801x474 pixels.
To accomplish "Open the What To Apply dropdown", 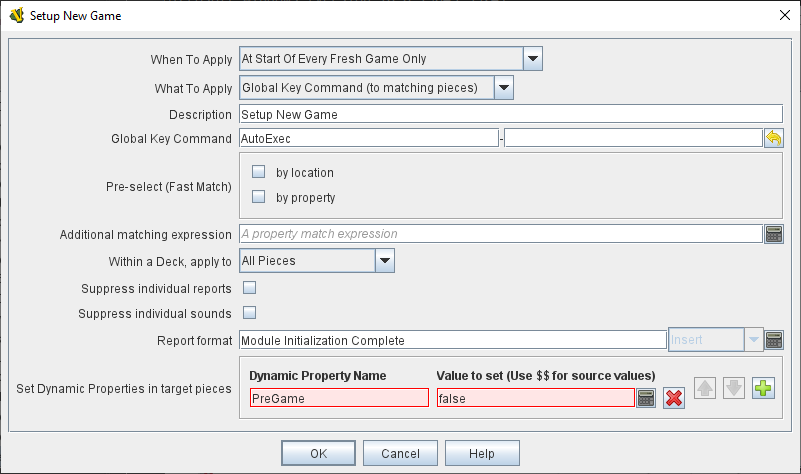I will [504, 88].
